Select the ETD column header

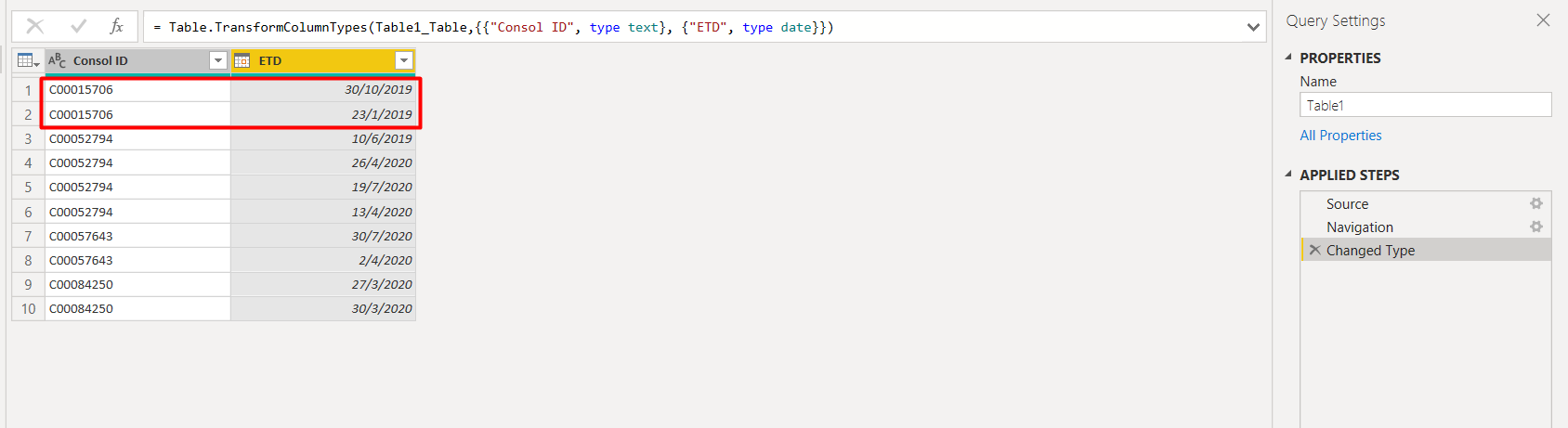pyautogui.click(x=323, y=60)
